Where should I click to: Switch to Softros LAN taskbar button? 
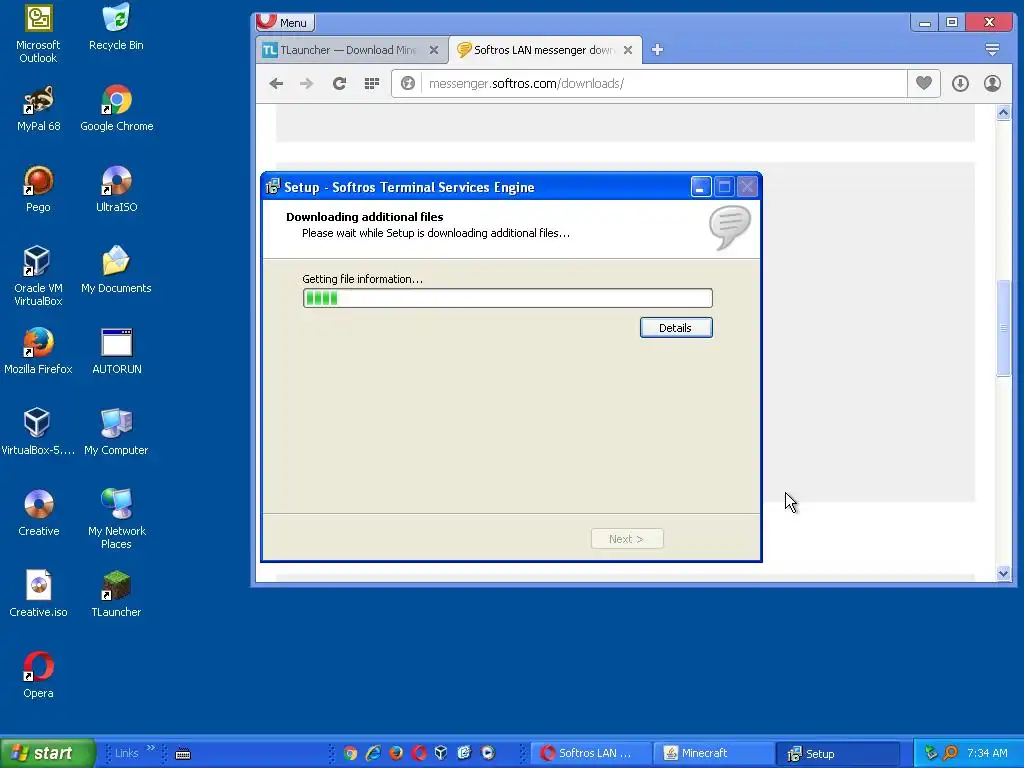591,753
